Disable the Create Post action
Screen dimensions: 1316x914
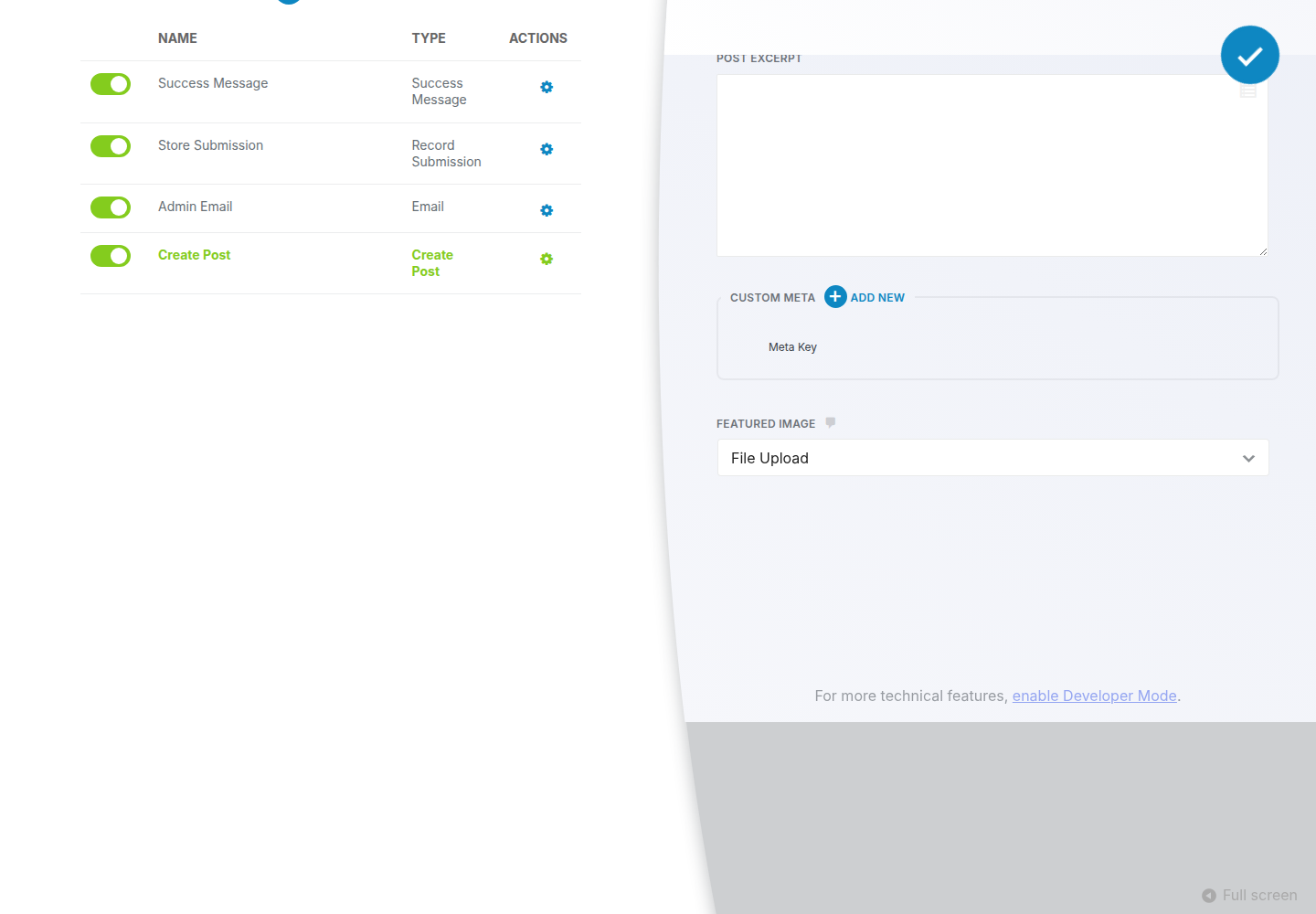(111, 256)
